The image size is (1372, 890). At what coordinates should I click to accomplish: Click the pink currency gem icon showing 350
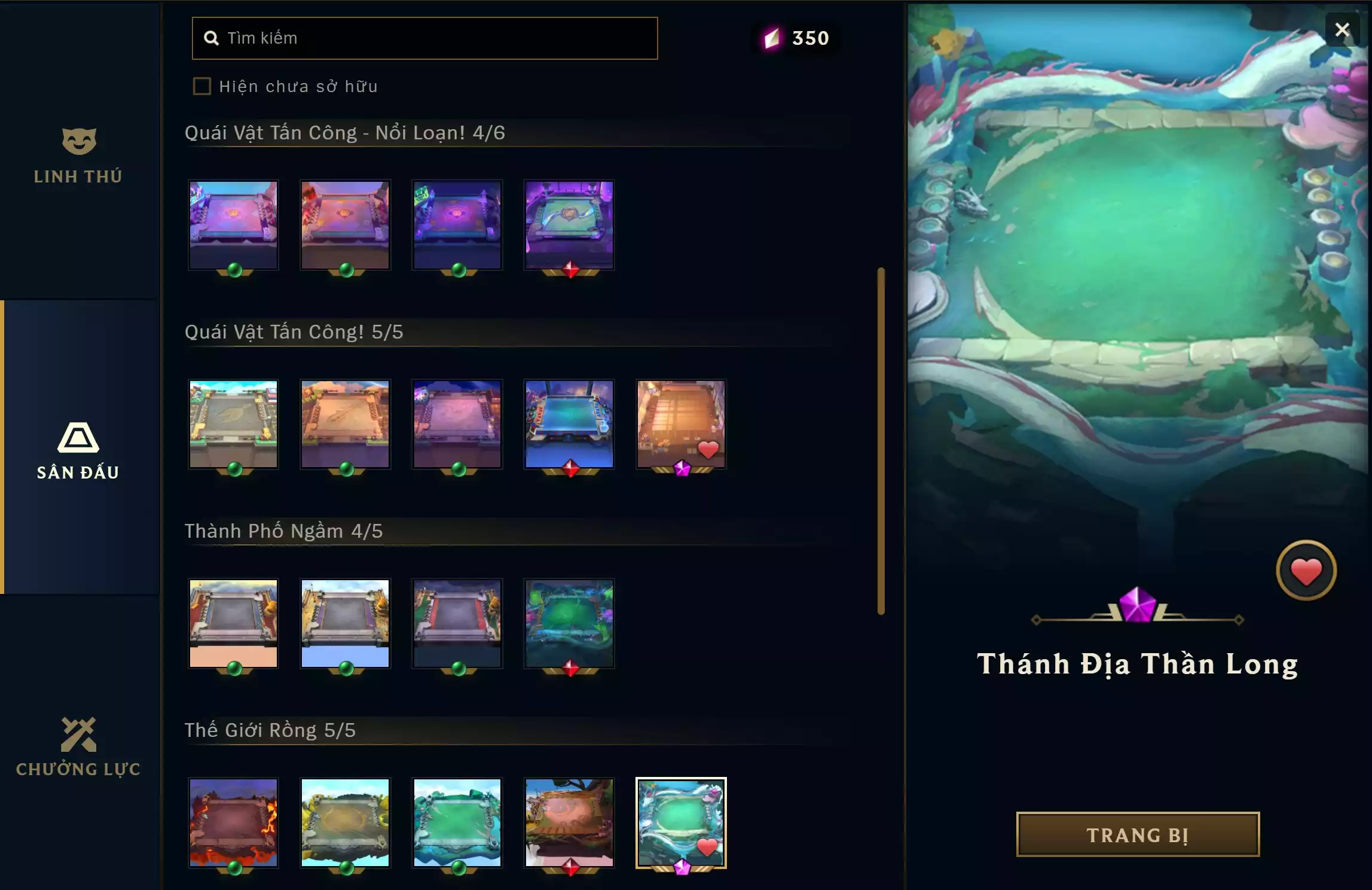coord(772,38)
